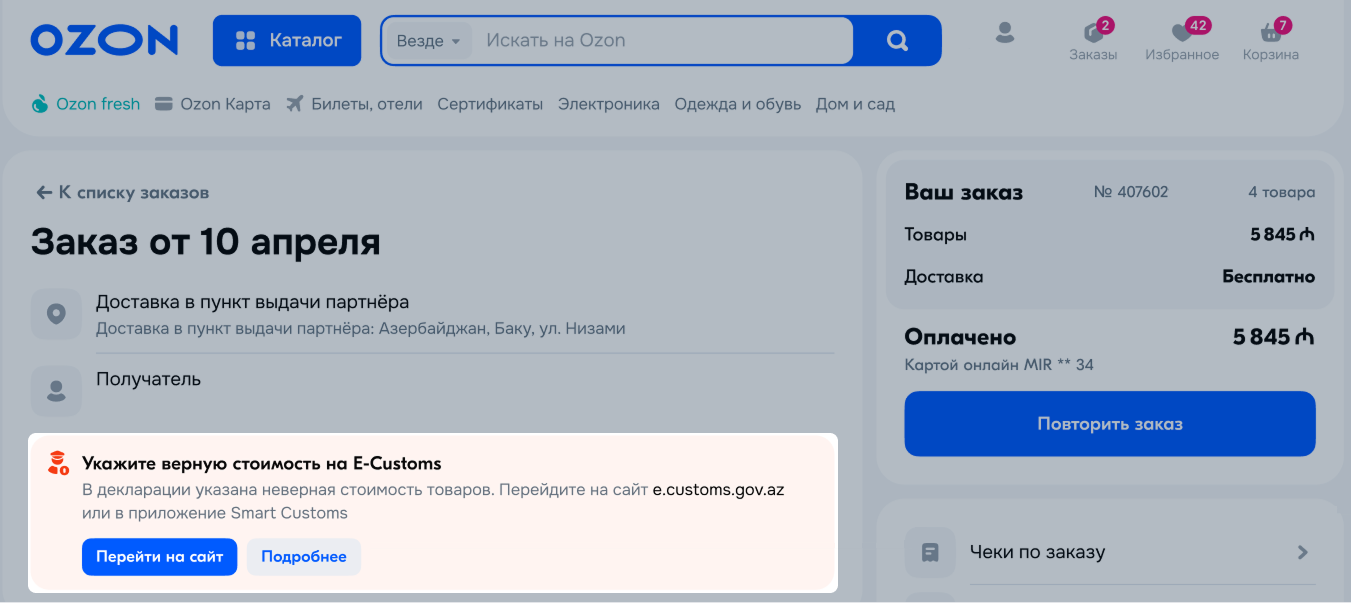Image resolution: width=1351 pixels, height=603 pixels.
Task: Click the Получатель label
Action: pos(148,379)
